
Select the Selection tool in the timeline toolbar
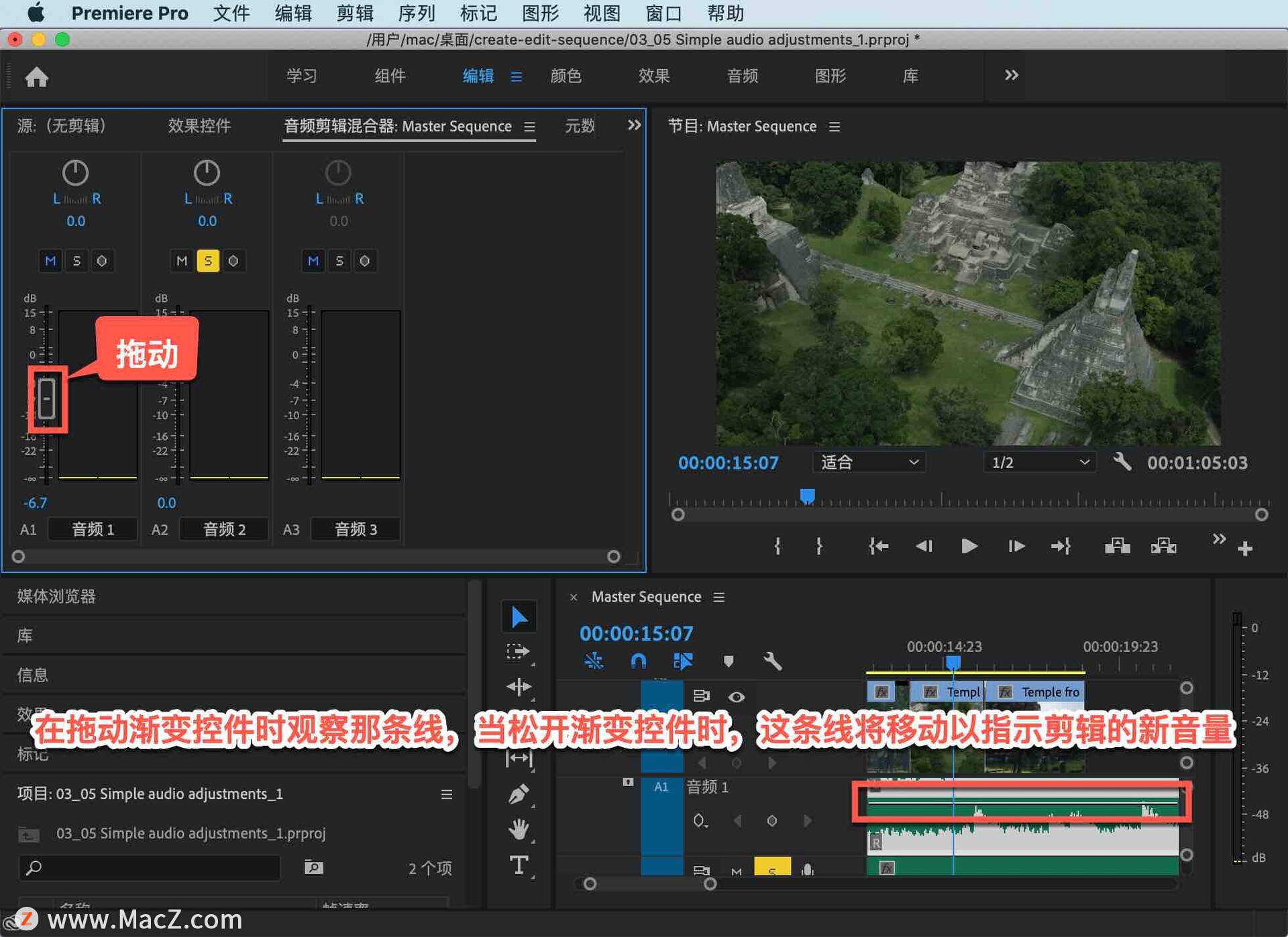[x=519, y=616]
